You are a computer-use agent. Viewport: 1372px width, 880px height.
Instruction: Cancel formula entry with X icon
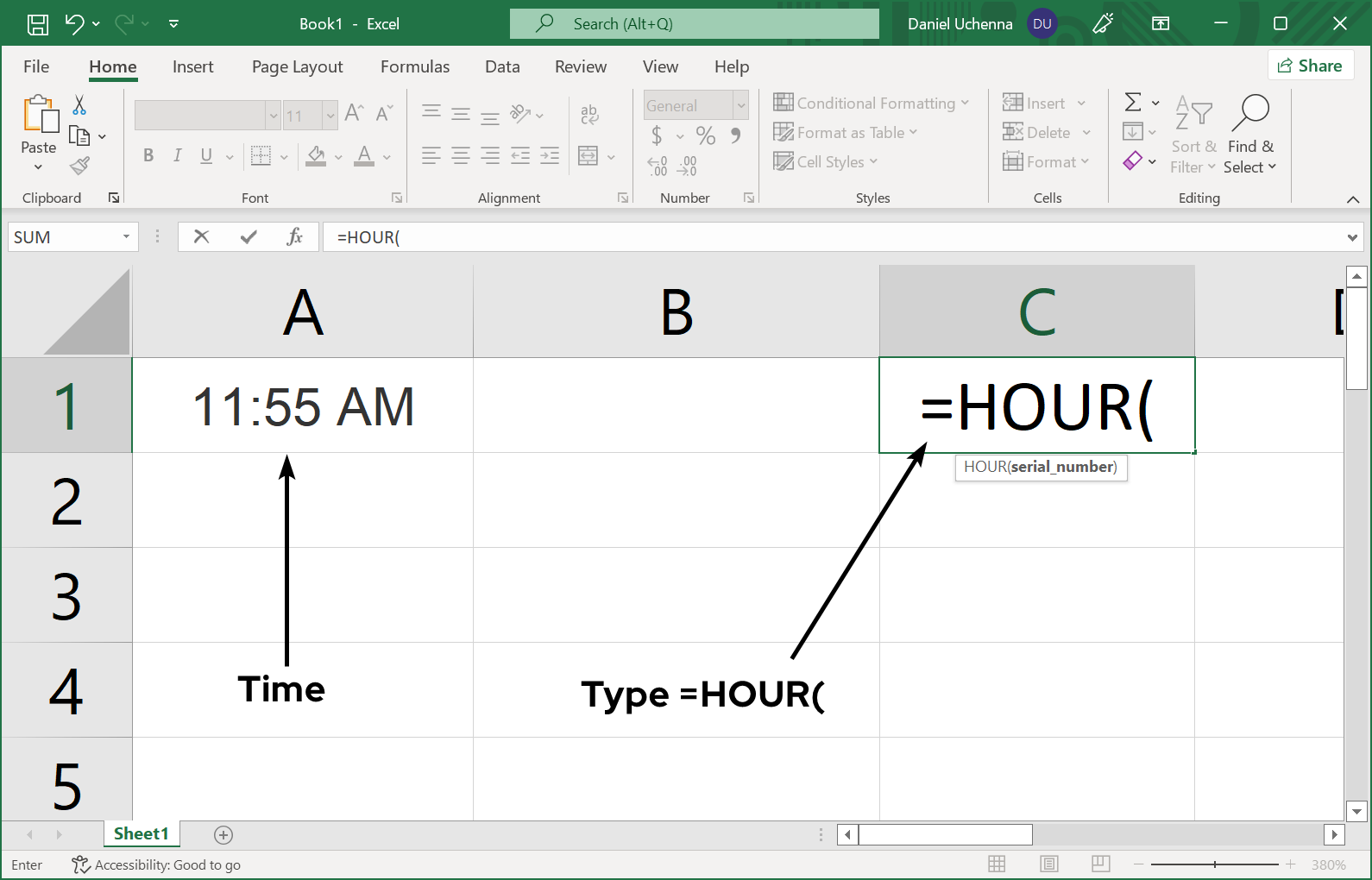click(201, 236)
